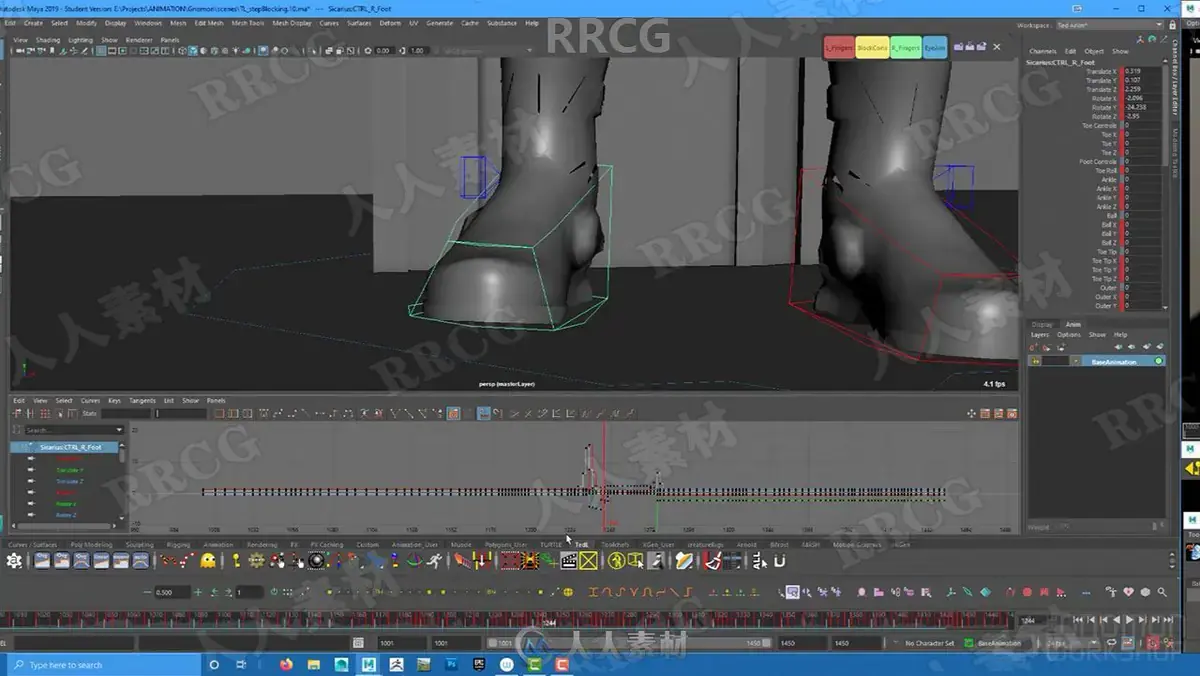
Task: Click the running figure icon on the shelf
Action: point(435,561)
